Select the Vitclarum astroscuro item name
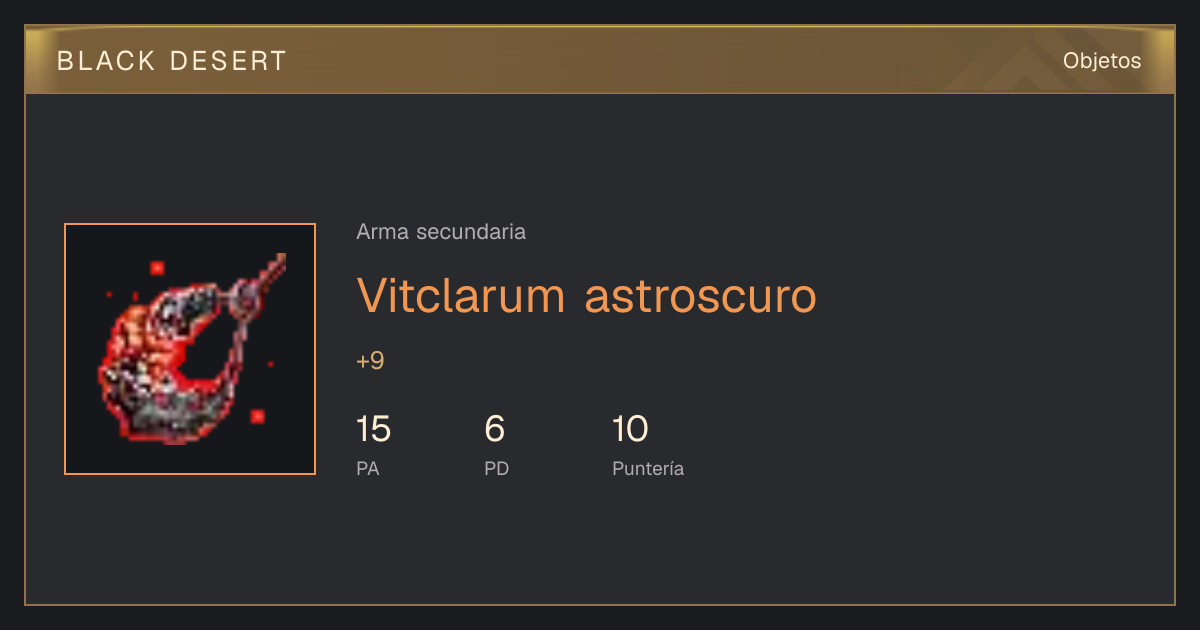Screen dimensions: 1200x630 [x=586, y=296]
